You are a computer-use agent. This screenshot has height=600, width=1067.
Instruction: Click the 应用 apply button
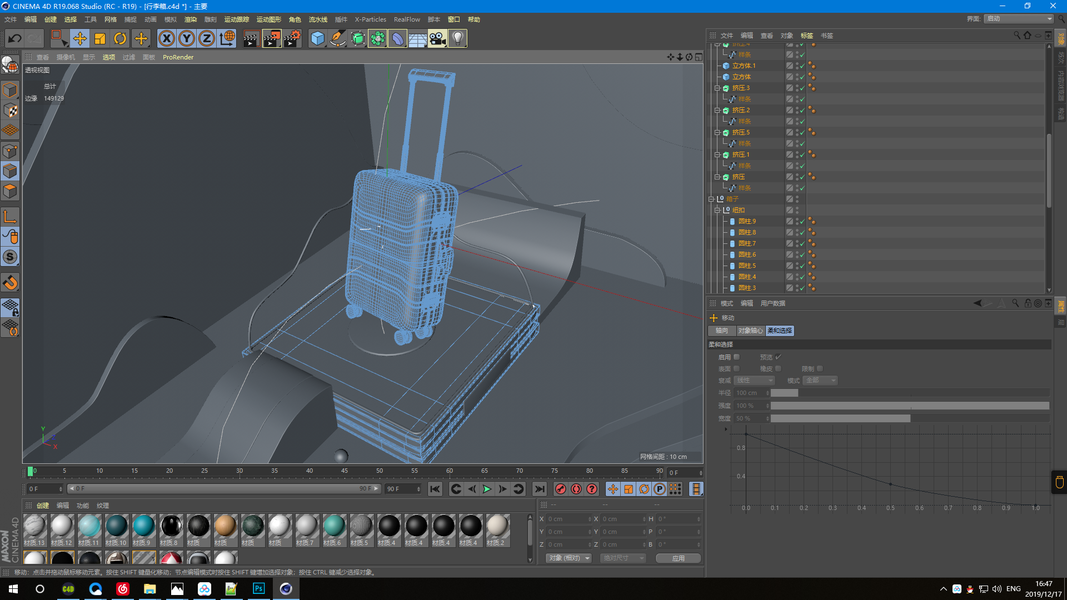pos(678,558)
